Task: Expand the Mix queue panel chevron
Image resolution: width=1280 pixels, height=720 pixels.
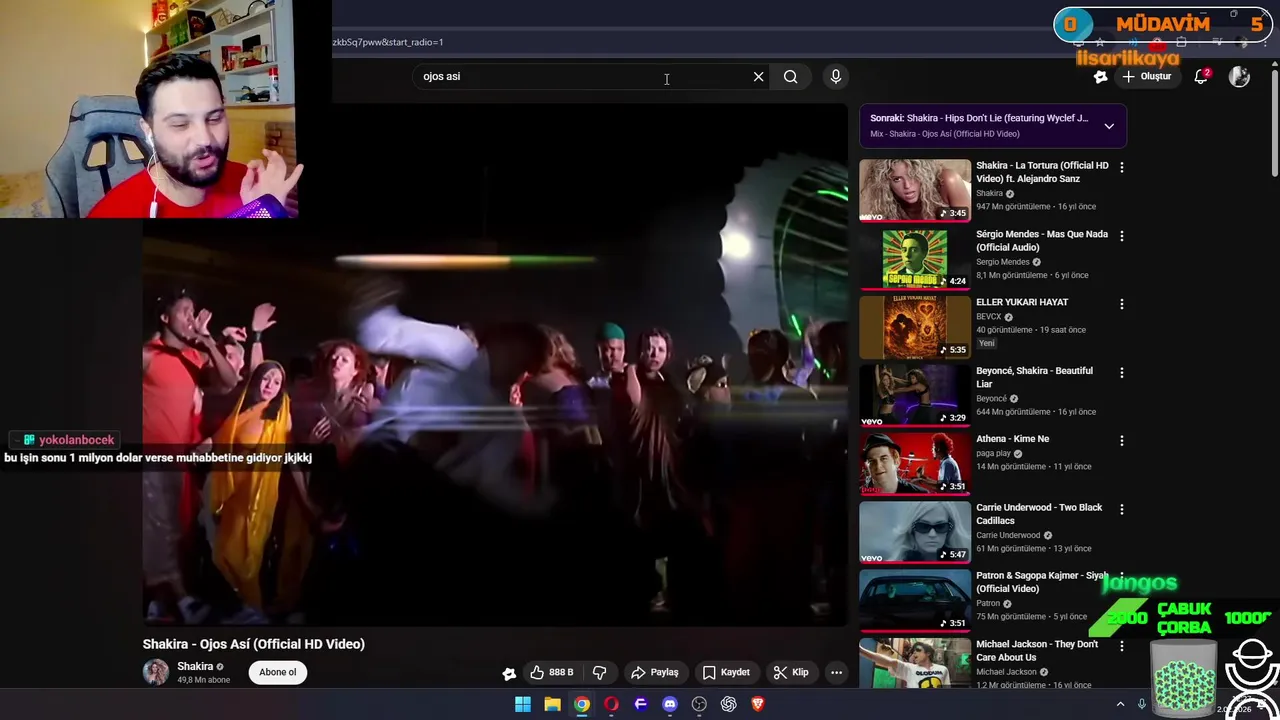Action: coord(1109,126)
